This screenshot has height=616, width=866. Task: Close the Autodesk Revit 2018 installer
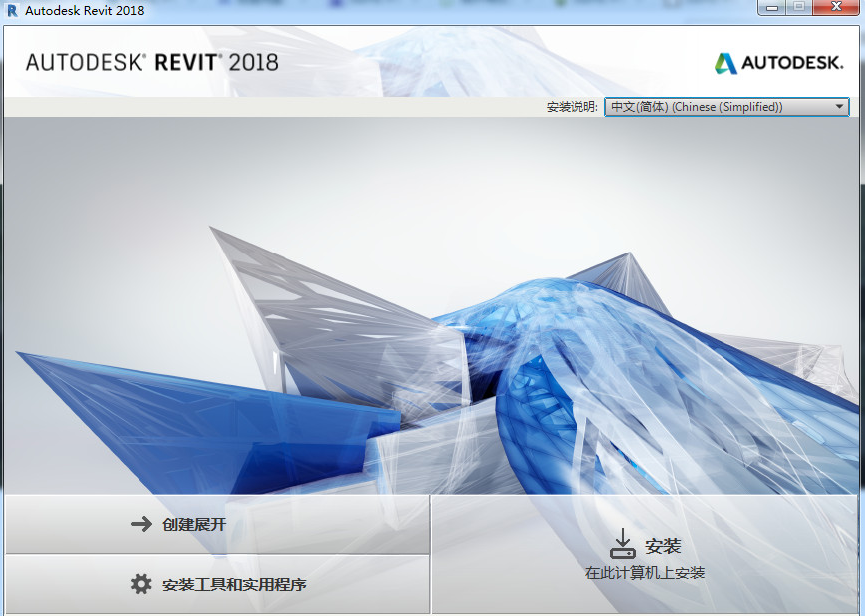pos(836,8)
